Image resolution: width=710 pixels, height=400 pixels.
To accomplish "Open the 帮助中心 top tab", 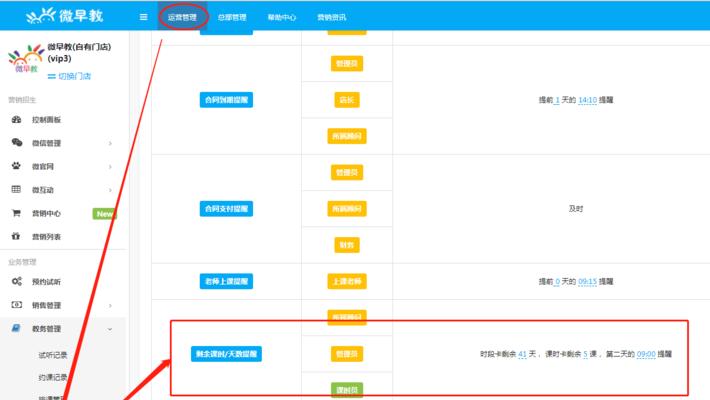I will (282, 17).
